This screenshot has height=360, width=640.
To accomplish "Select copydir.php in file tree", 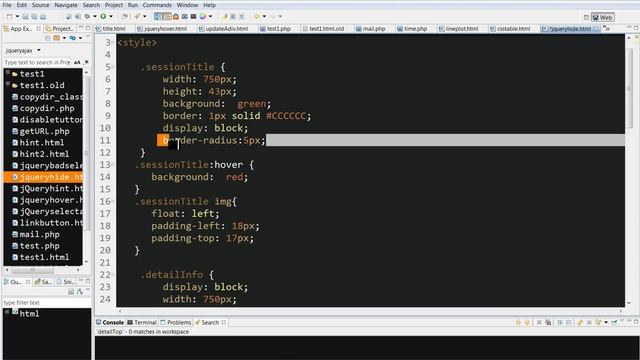I will pyautogui.click(x=47, y=108).
